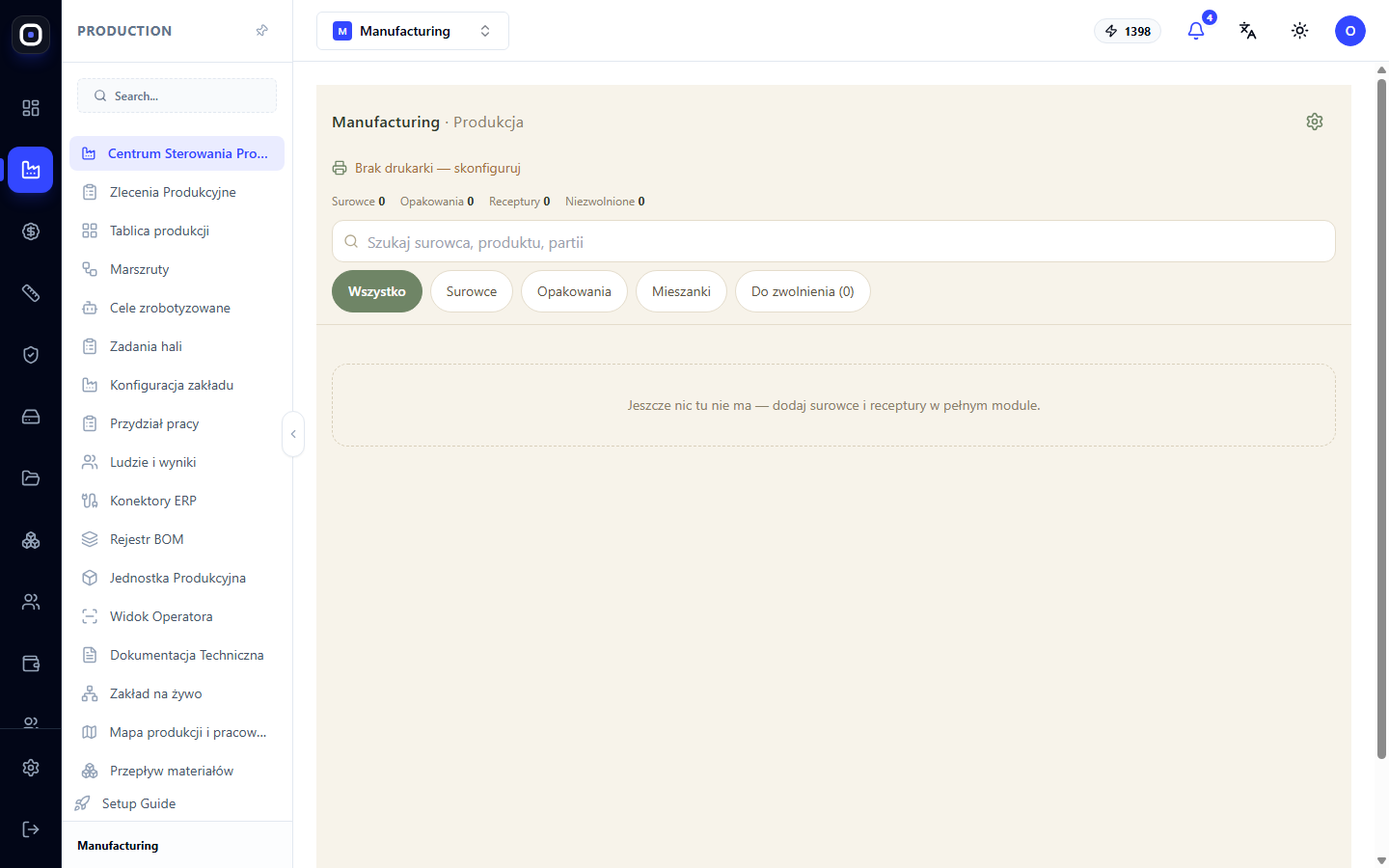Switch to the Mieszanki tab
1389x868 pixels.
[x=681, y=291]
